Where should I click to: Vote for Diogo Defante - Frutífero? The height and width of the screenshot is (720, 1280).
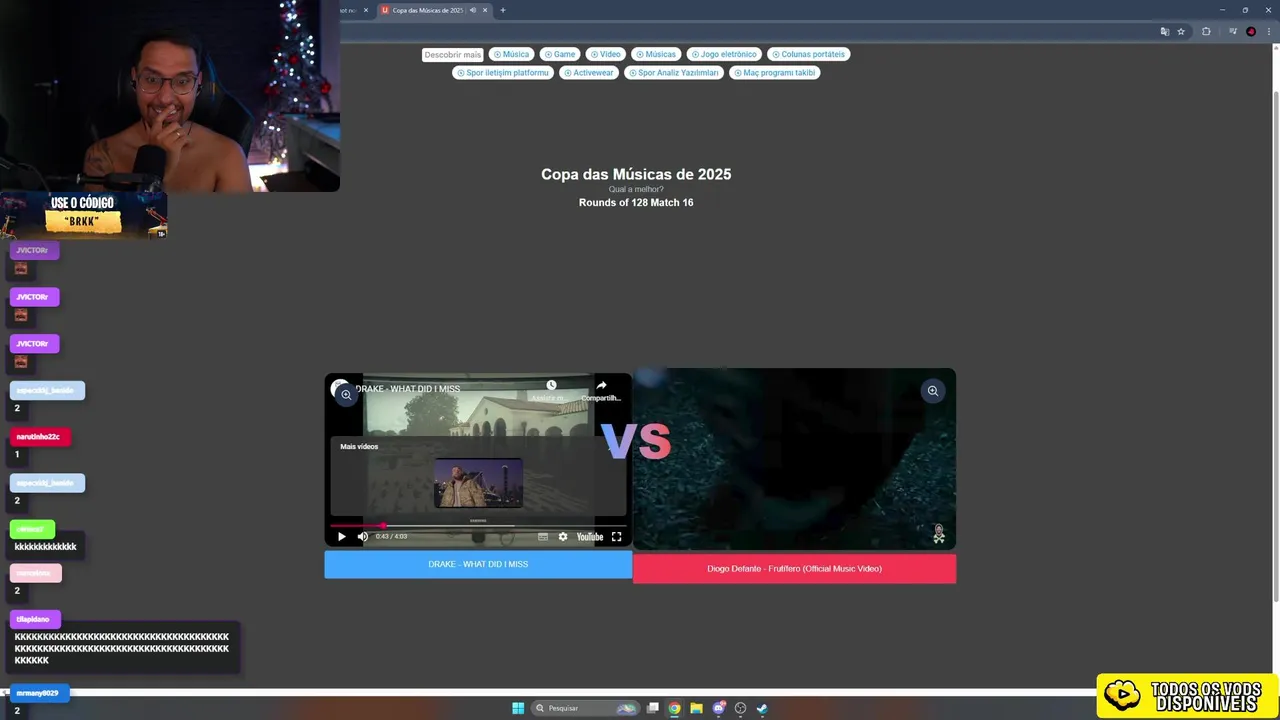click(x=794, y=569)
